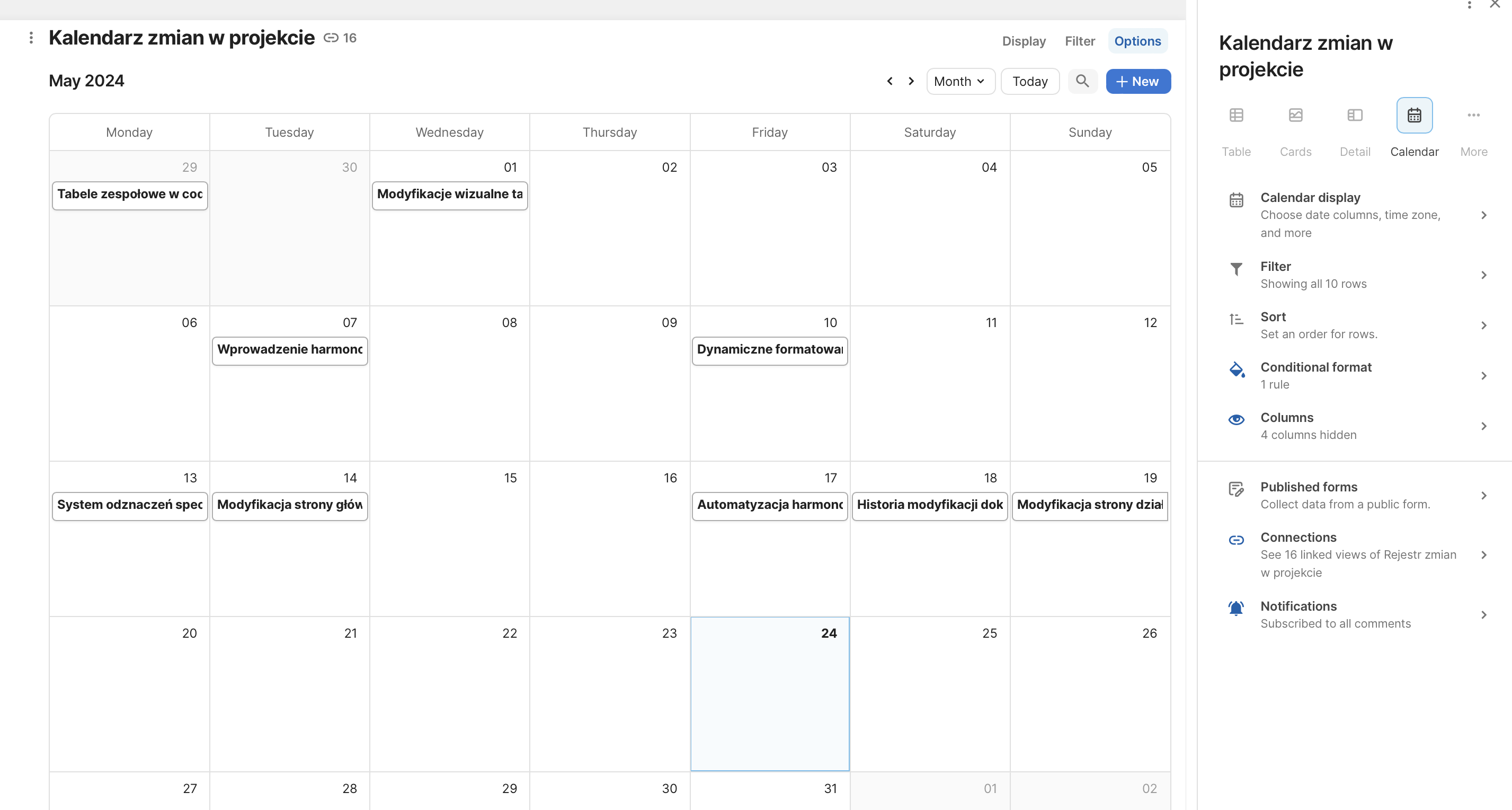Click the linked views icon beside title
The width and height of the screenshot is (1512, 810).
331,38
